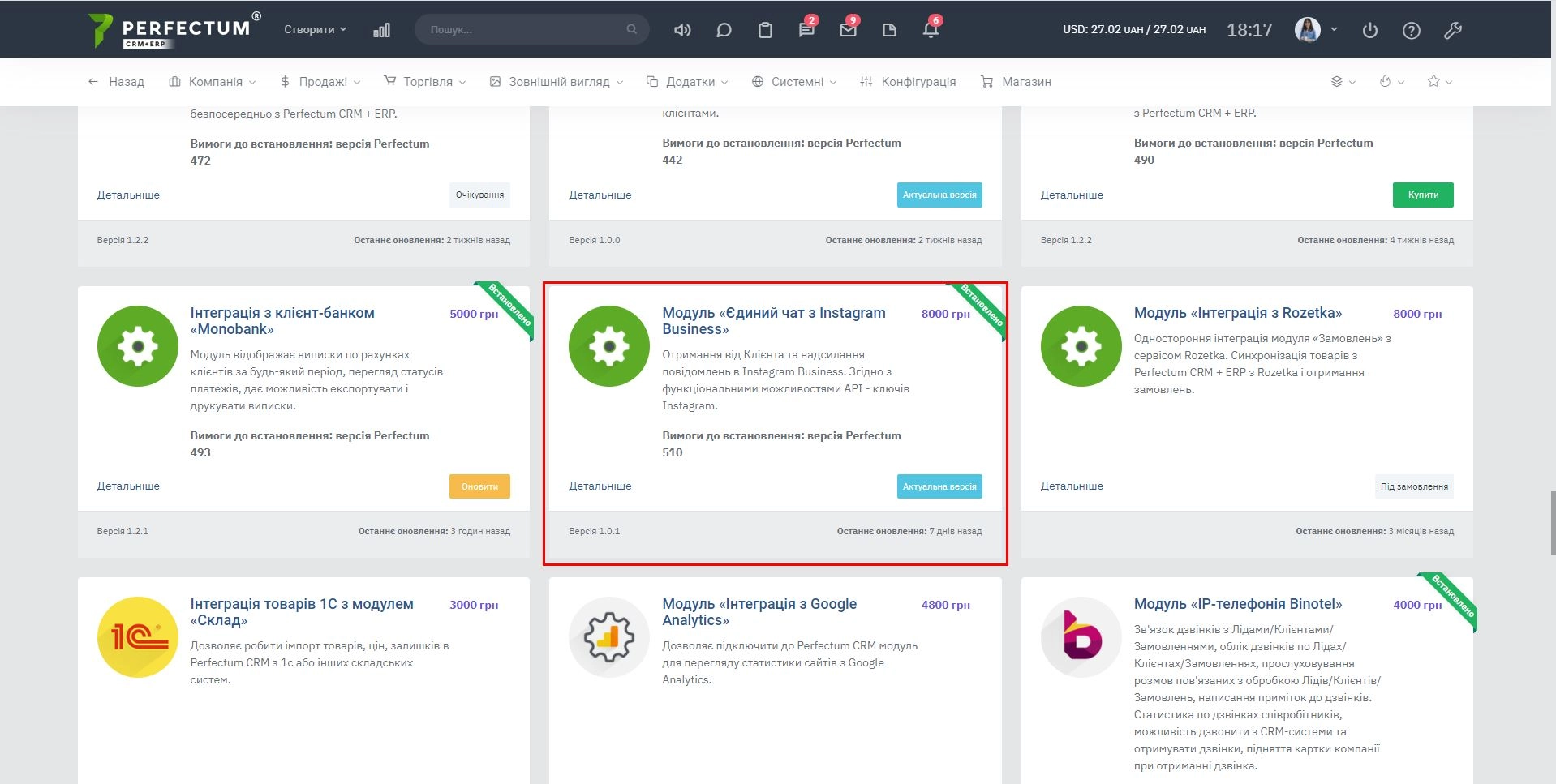The image size is (1556, 784).
Task: Click the 4800 грн price on Google Analytics
Action: pyautogui.click(x=946, y=605)
